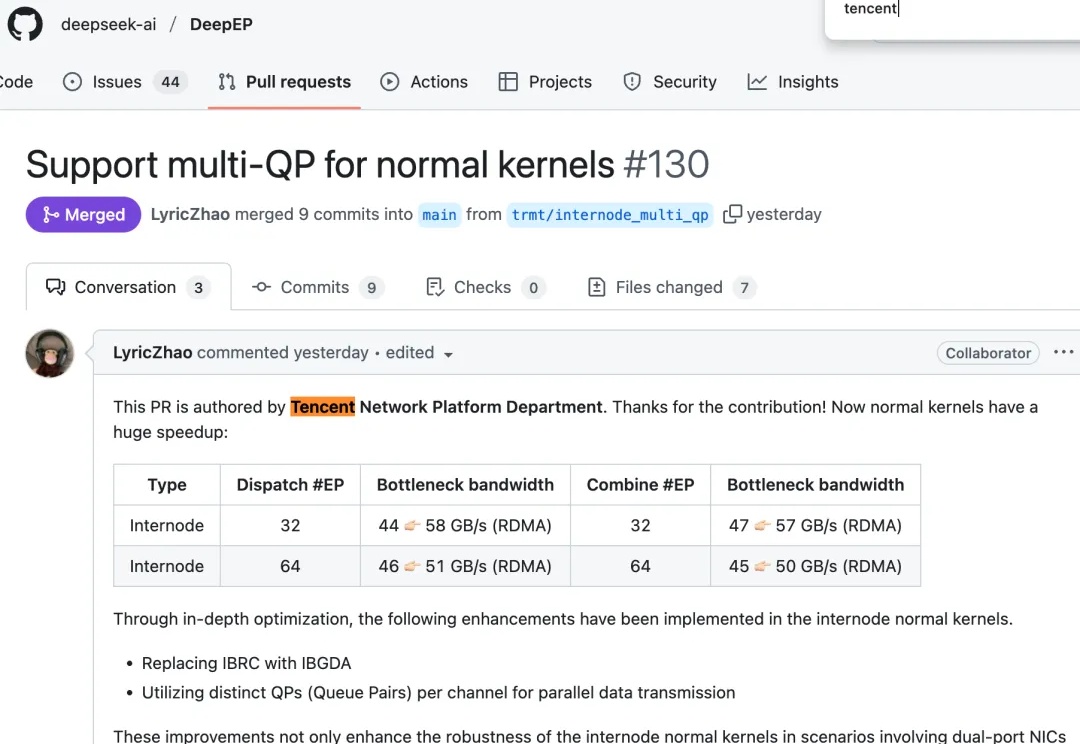
Task: Click the cell '45 👉 50 GB/s (RDMA)'
Action: click(815, 566)
